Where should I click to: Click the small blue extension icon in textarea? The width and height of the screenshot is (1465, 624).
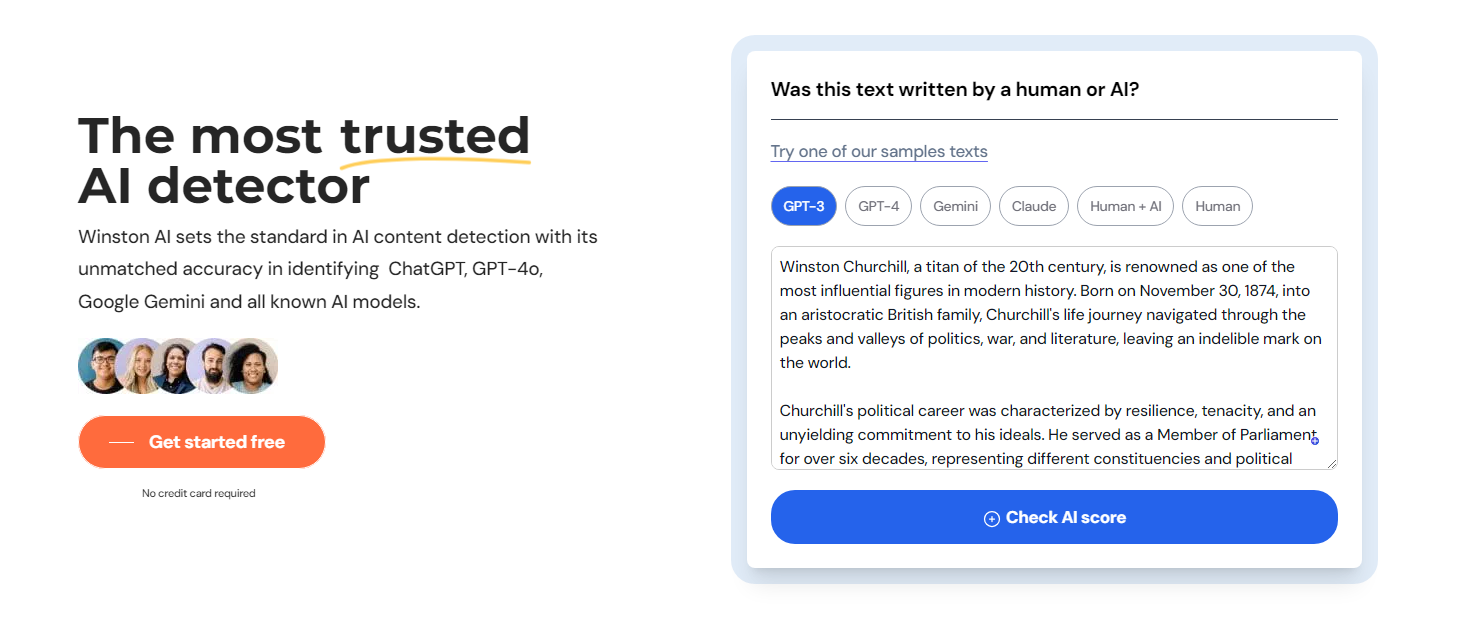(x=1315, y=440)
